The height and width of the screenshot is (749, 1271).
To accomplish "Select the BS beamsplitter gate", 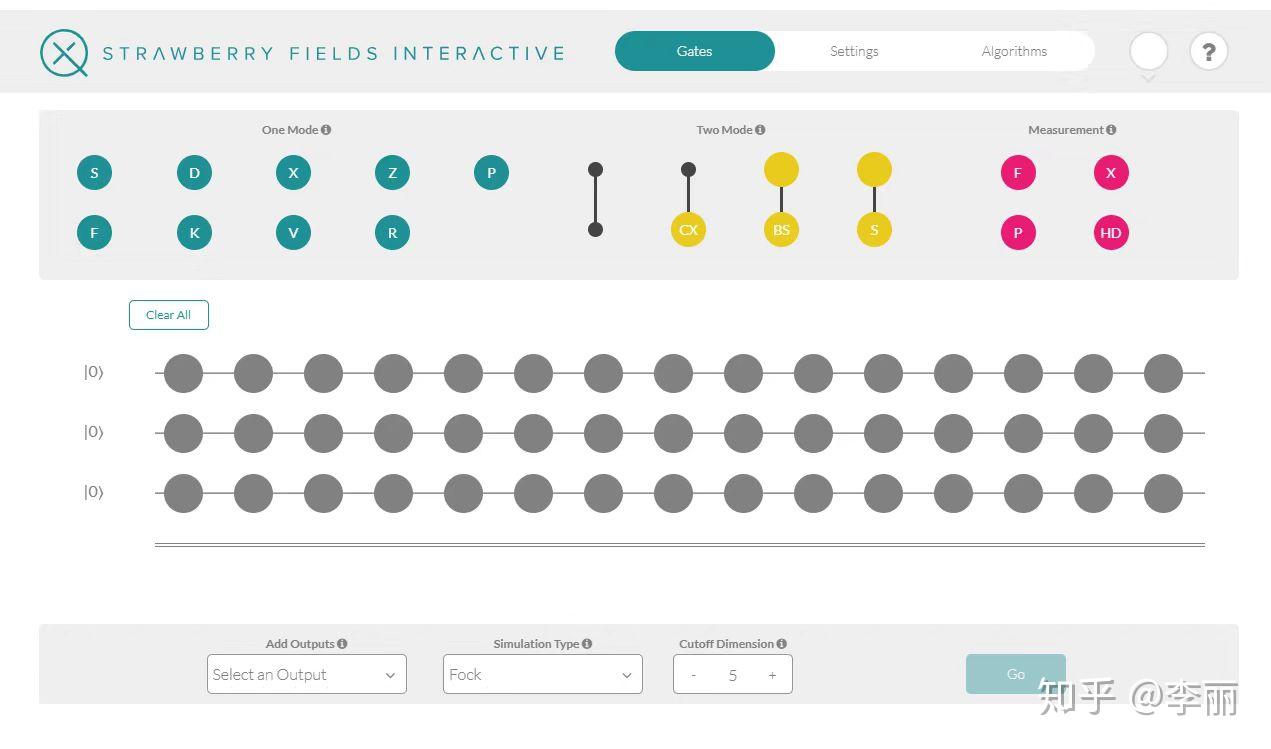I will [x=781, y=229].
